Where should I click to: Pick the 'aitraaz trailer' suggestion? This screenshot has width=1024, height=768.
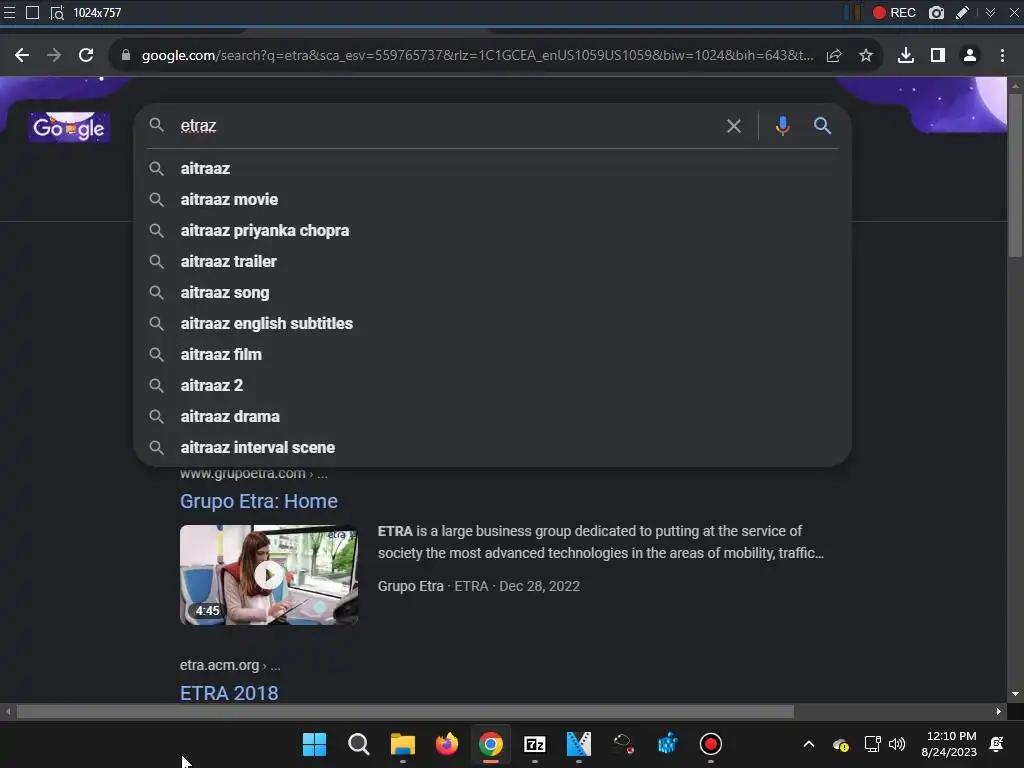492,261
